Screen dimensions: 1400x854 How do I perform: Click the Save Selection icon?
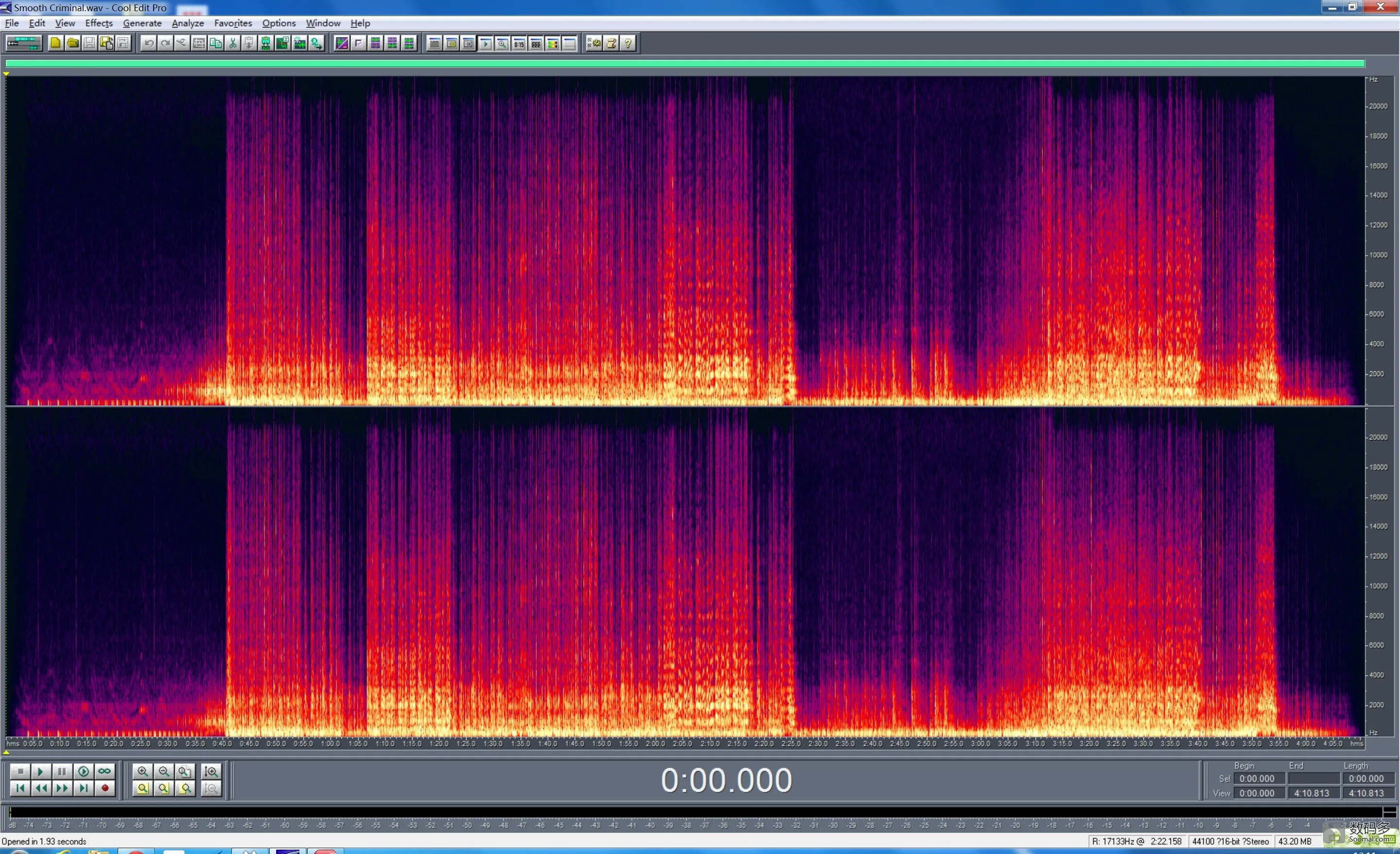point(122,43)
